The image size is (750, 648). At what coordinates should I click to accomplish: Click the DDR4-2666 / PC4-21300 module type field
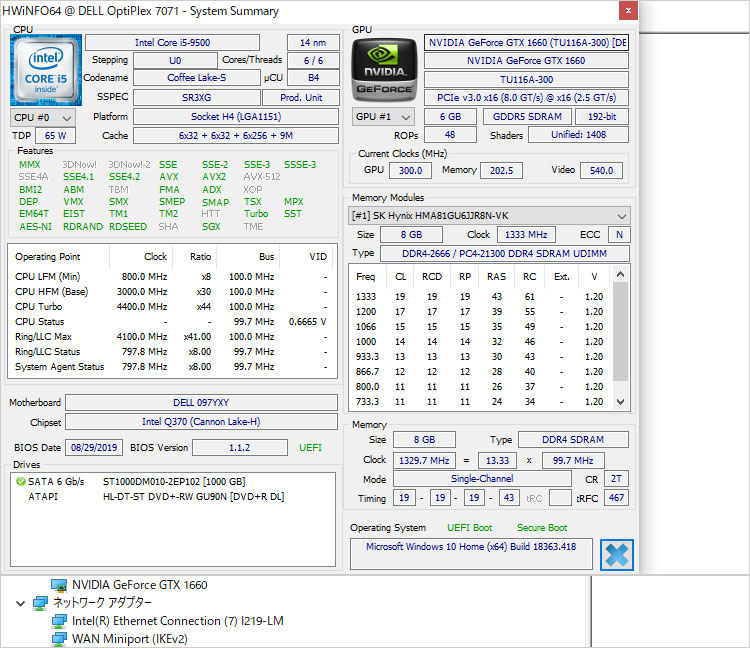coord(505,253)
